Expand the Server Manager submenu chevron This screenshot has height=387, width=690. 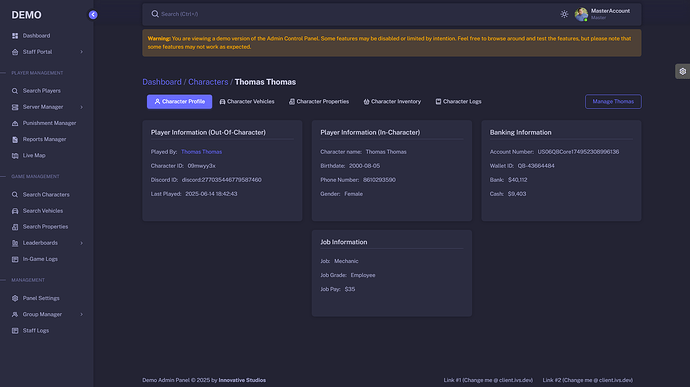tap(81, 107)
